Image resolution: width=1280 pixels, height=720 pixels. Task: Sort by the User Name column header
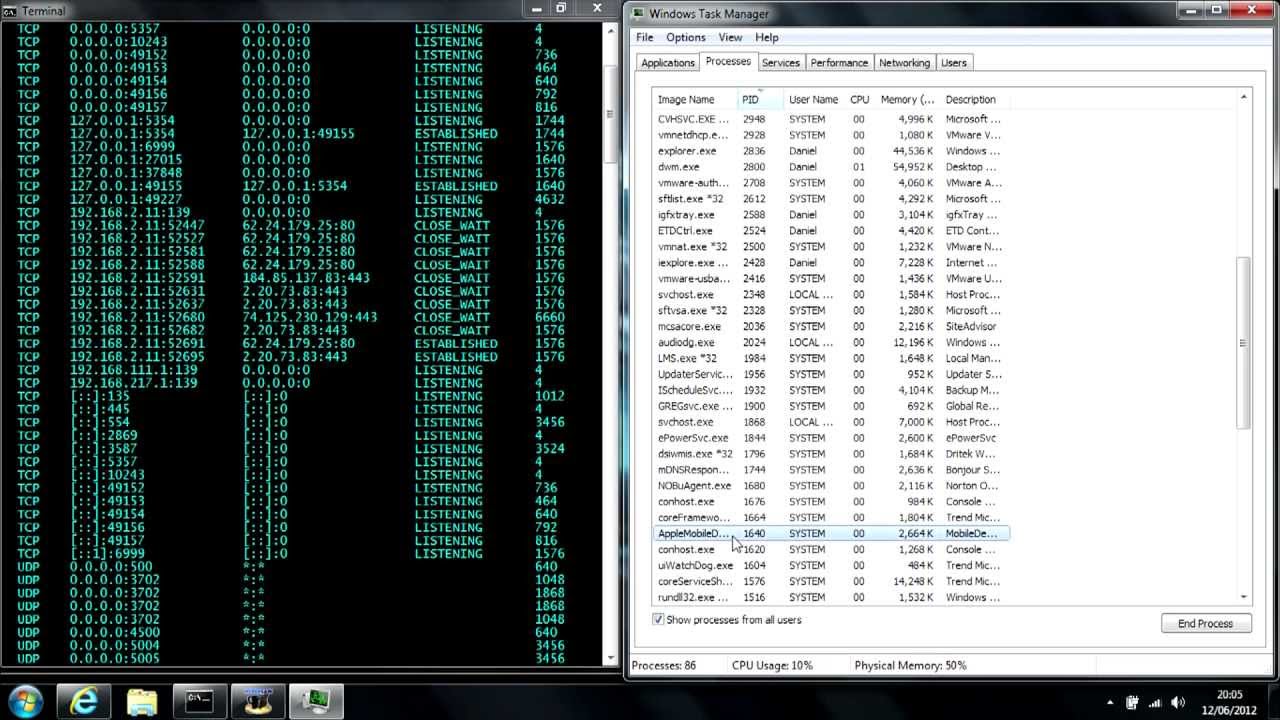[815, 99]
